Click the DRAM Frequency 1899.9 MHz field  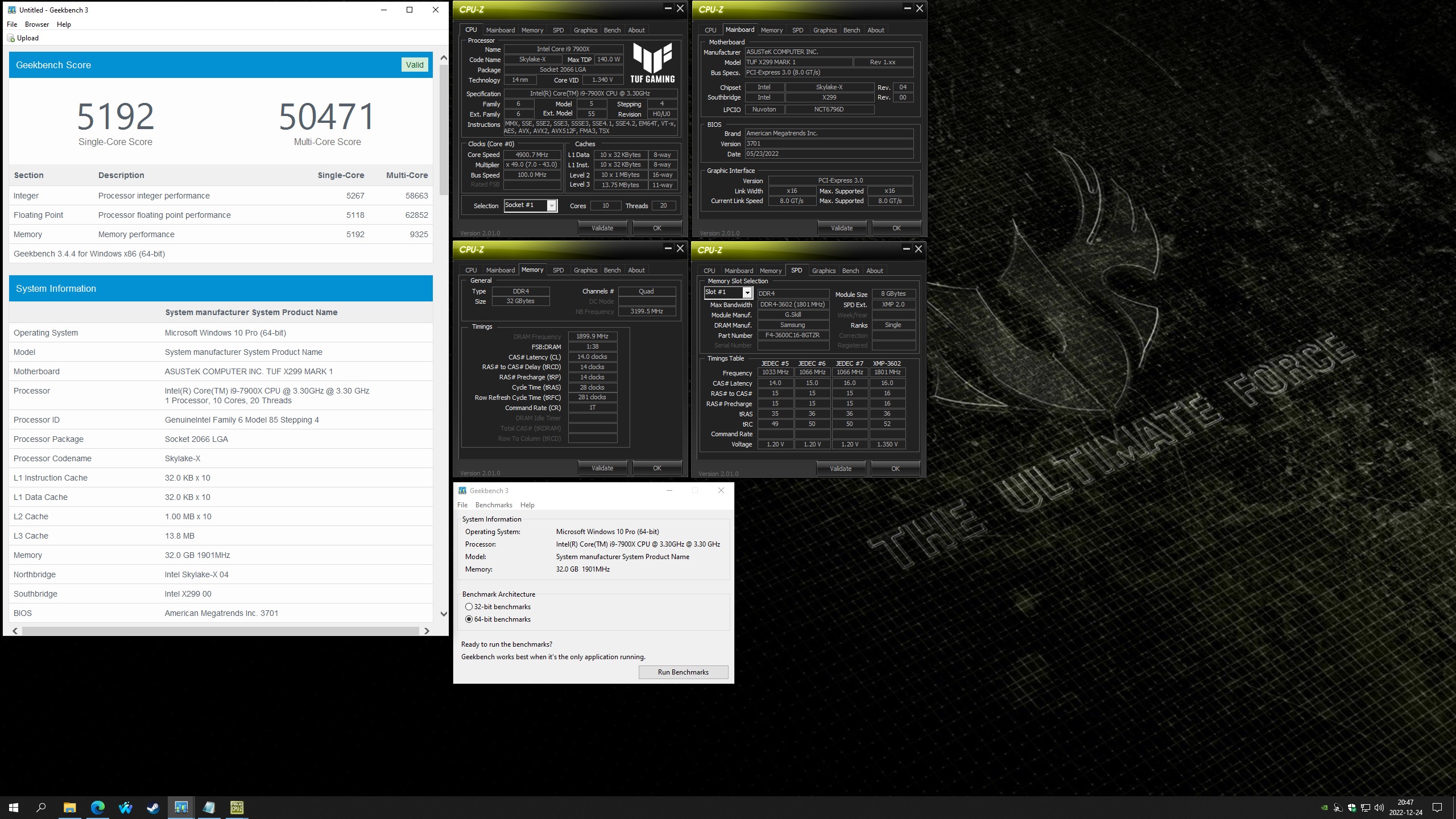click(x=592, y=336)
